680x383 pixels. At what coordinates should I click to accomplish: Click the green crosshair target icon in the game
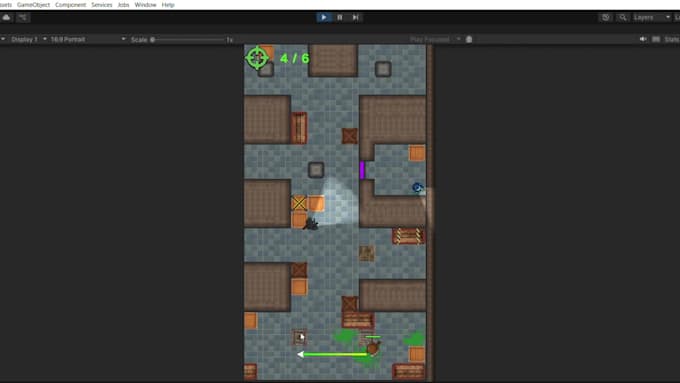tap(257, 58)
